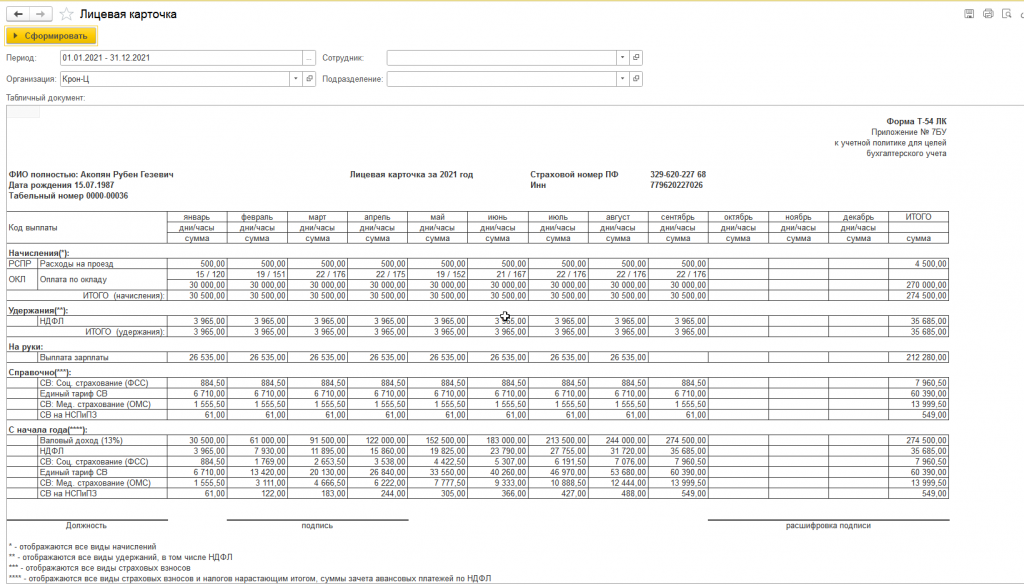Select the Форма Т-54 ЛК text
1024x585 pixels.
coord(916,121)
